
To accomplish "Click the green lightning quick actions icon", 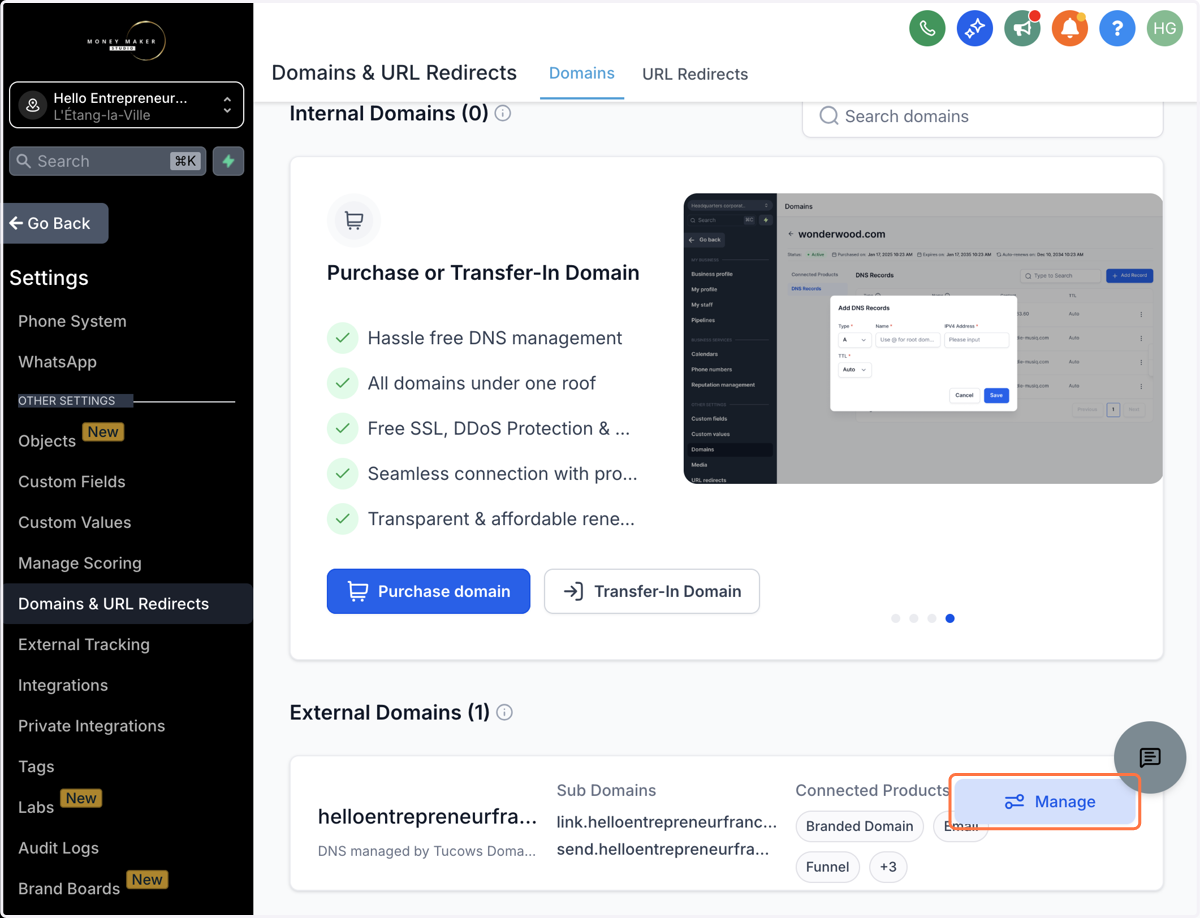I will tap(228, 161).
